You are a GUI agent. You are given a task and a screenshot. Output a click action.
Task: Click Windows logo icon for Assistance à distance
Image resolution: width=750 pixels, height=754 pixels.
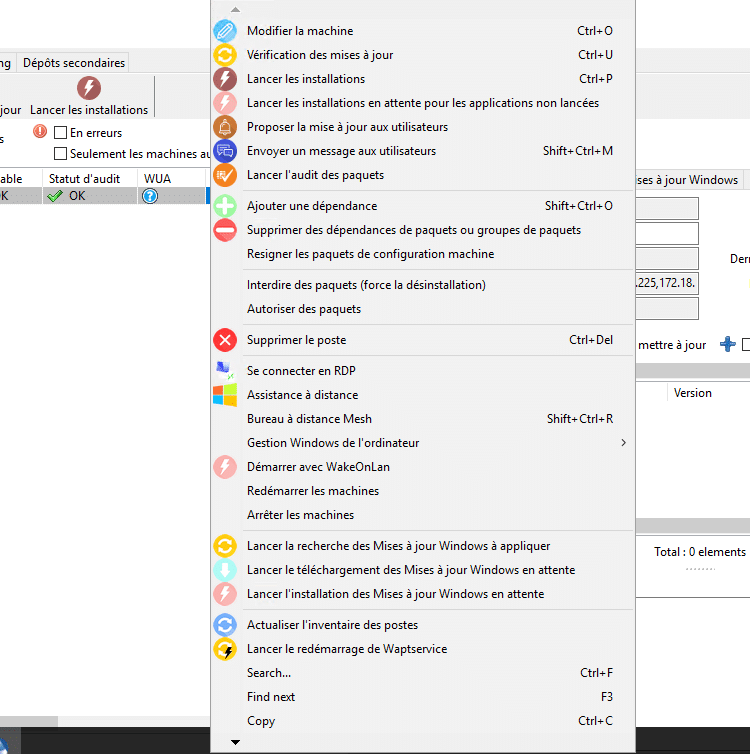pyautogui.click(x=225, y=395)
